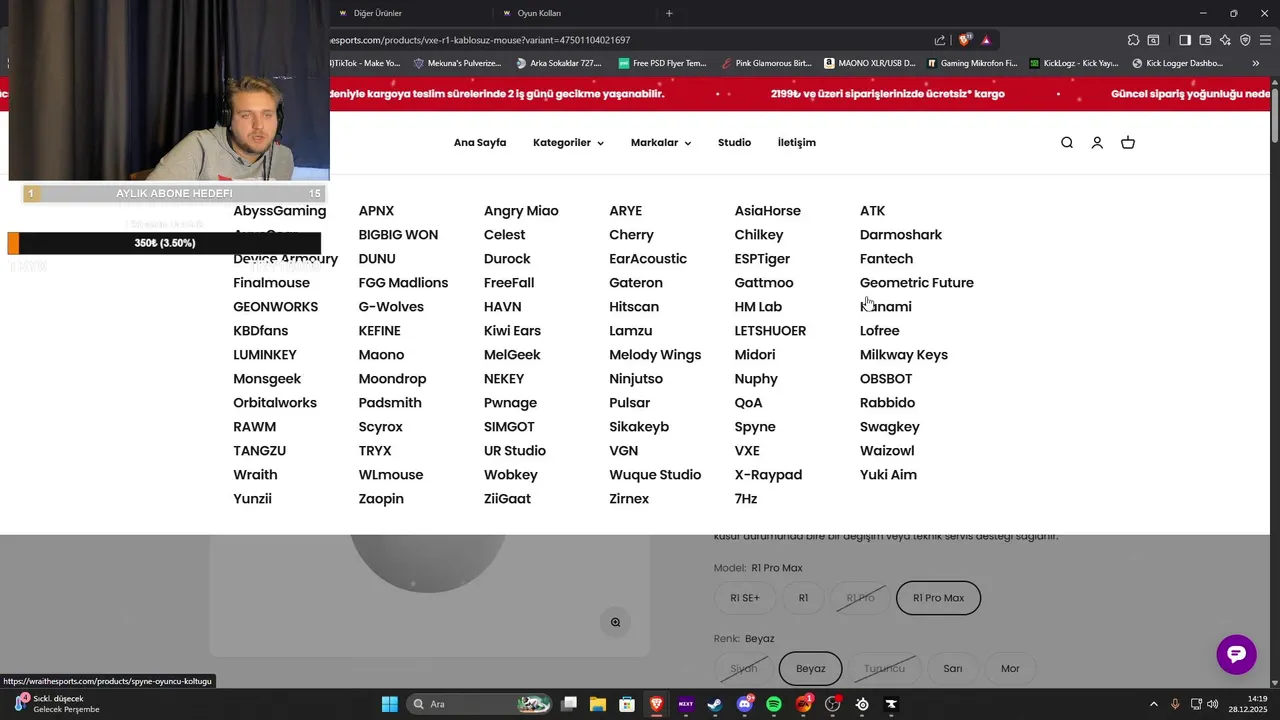The width and height of the screenshot is (1280, 720).
Task: Open the Finalmouse brand link
Action: pos(272,283)
